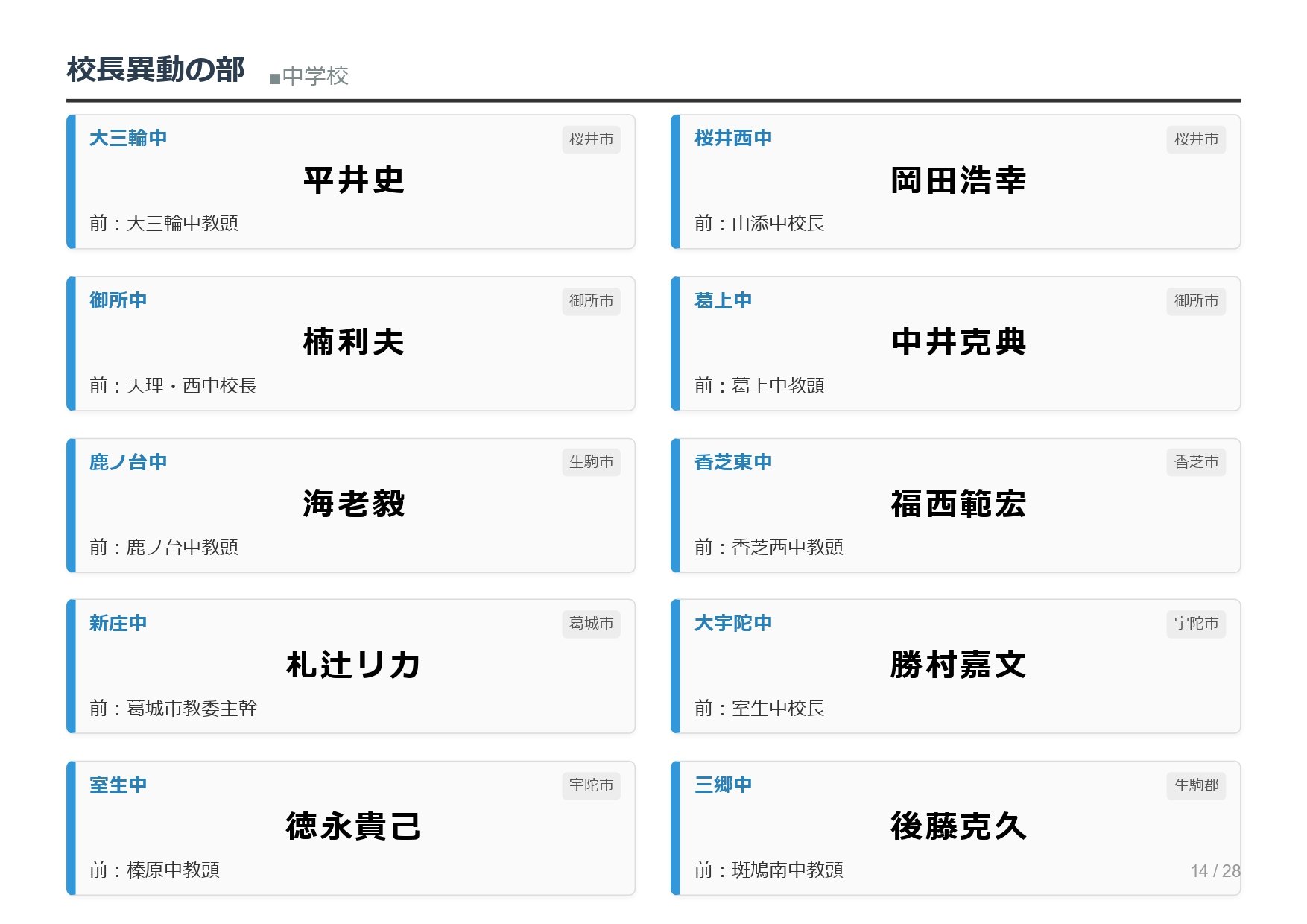Select the name 平井史

coord(354,180)
